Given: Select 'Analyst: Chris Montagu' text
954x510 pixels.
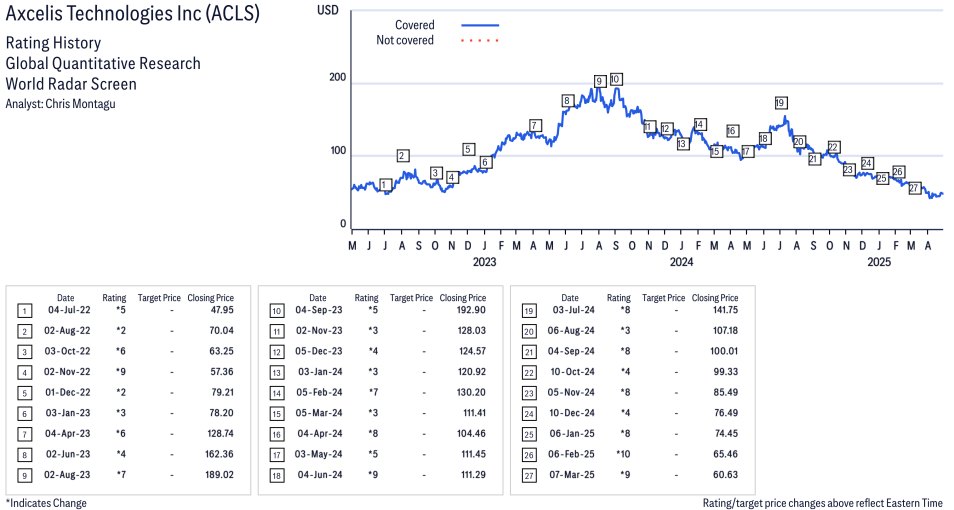Looking at the screenshot, I should tap(60, 104).
